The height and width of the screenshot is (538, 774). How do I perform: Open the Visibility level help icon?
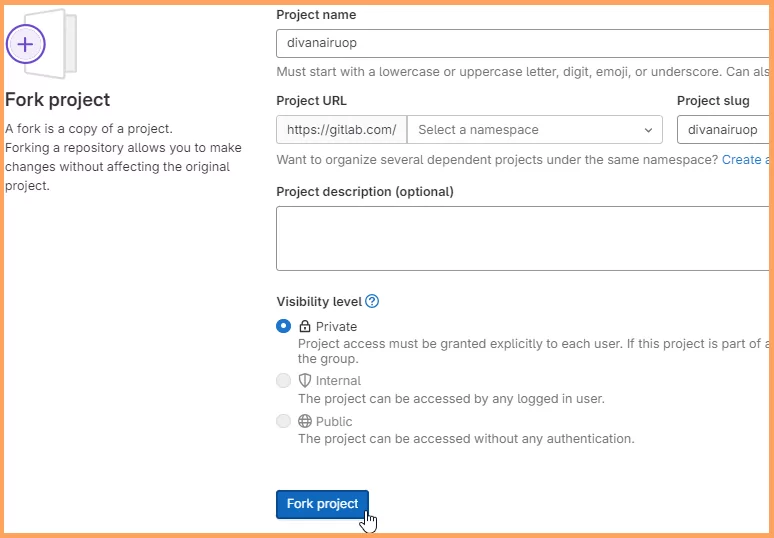click(x=372, y=301)
